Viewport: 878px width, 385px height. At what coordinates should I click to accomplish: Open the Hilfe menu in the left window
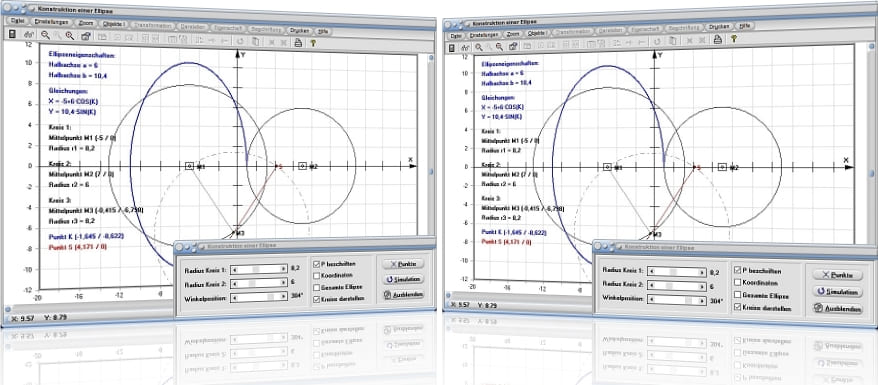(x=323, y=31)
